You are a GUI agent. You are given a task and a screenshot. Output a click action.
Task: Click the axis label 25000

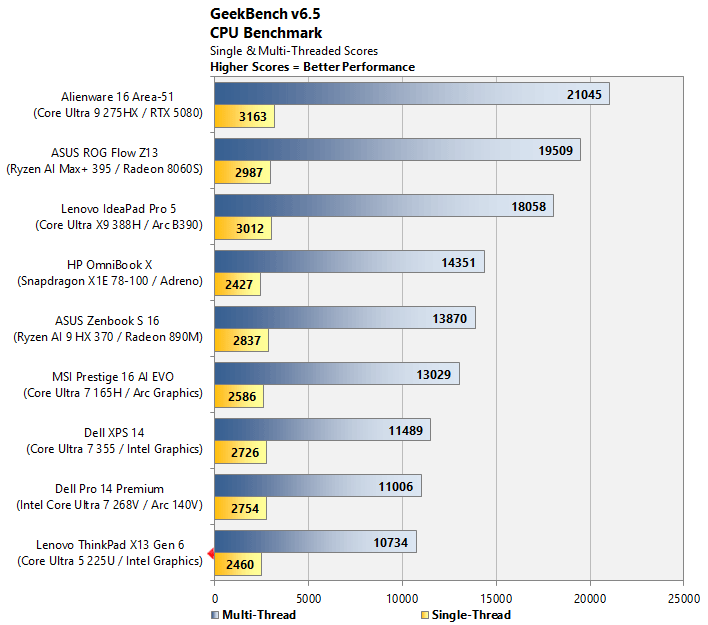(684, 599)
